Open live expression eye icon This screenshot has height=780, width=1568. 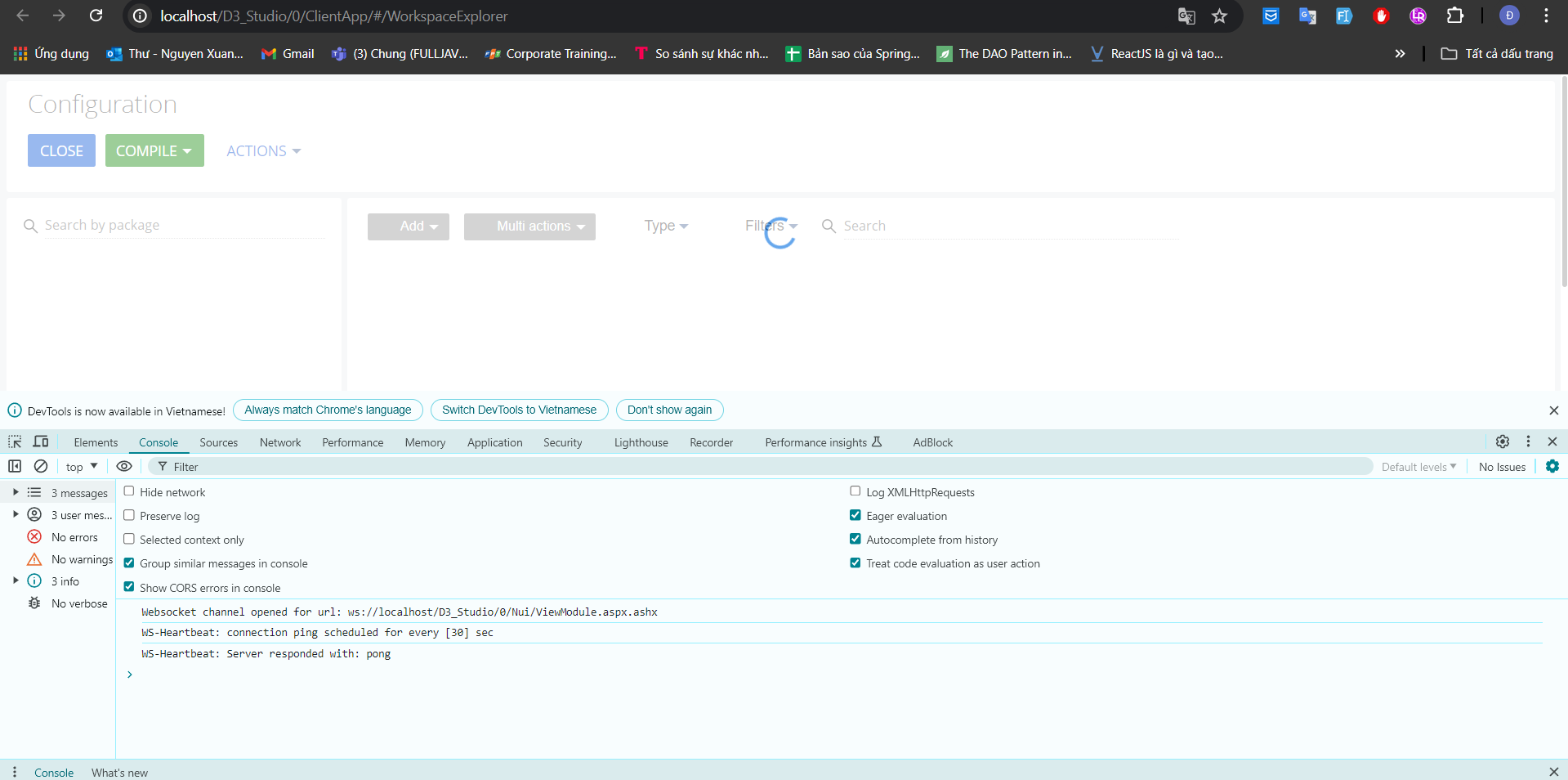[x=124, y=466]
